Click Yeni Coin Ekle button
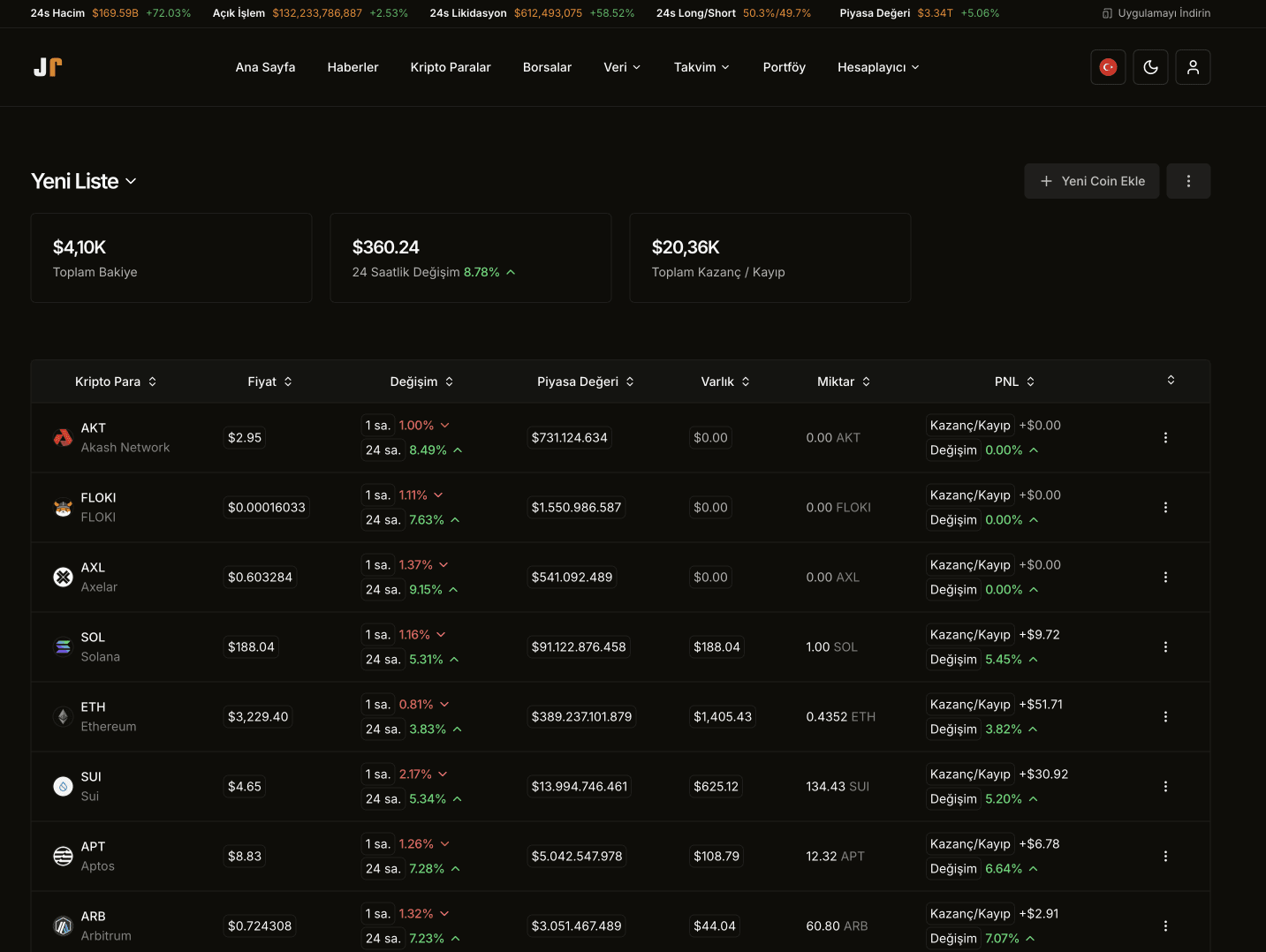The image size is (1266, 952). pos(1092,181)
